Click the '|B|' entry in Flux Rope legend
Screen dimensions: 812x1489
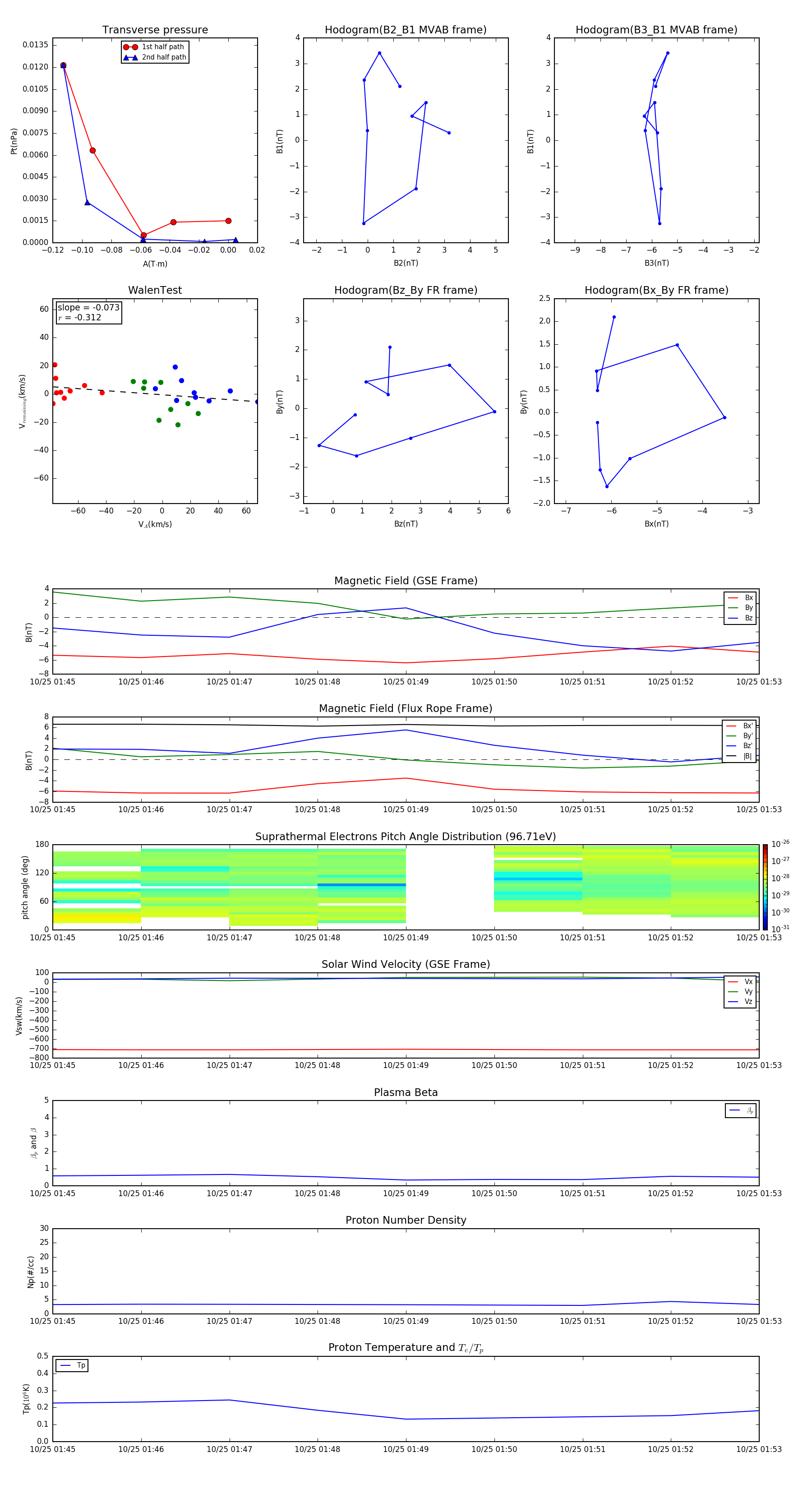[x=739, y=756]
